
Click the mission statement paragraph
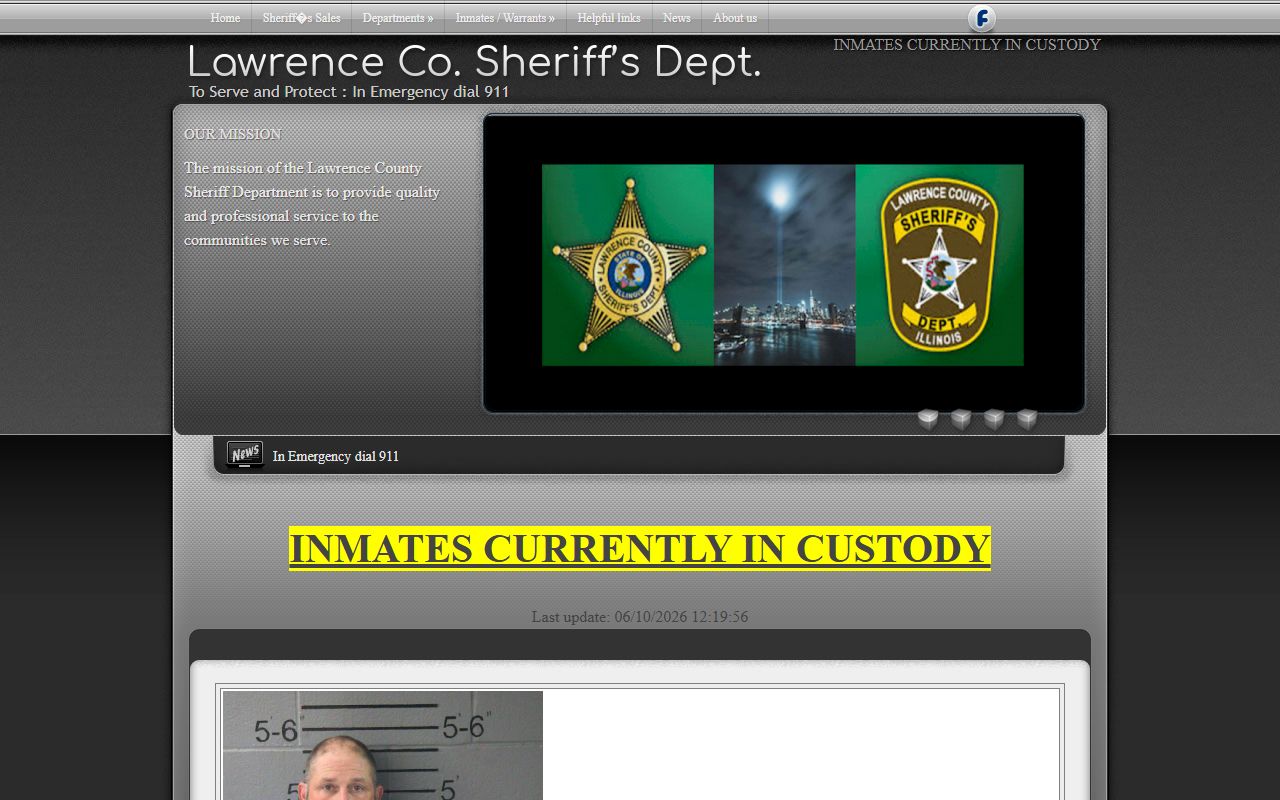(x=312, y=204)
